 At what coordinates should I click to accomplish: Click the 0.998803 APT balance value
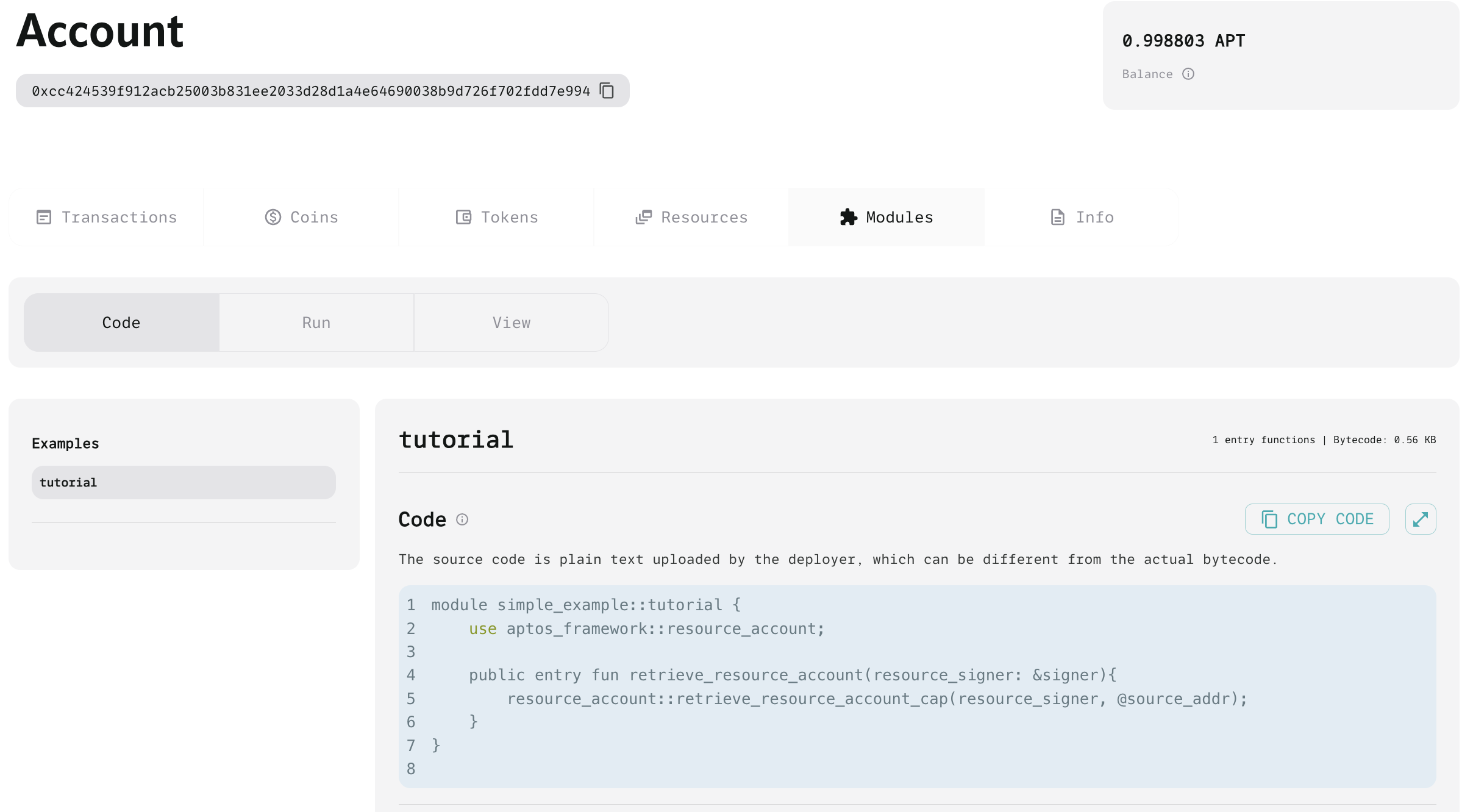[x=1183, y=41]
